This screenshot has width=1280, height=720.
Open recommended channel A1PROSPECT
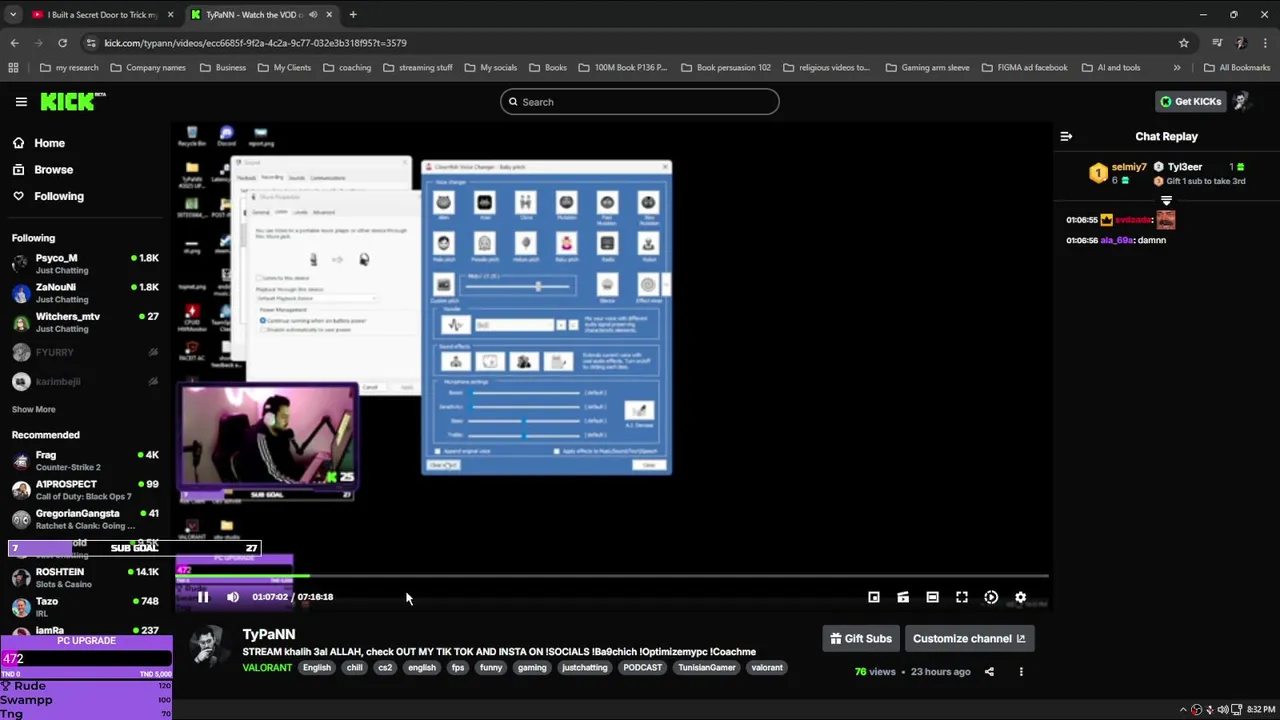coord(85,490)
